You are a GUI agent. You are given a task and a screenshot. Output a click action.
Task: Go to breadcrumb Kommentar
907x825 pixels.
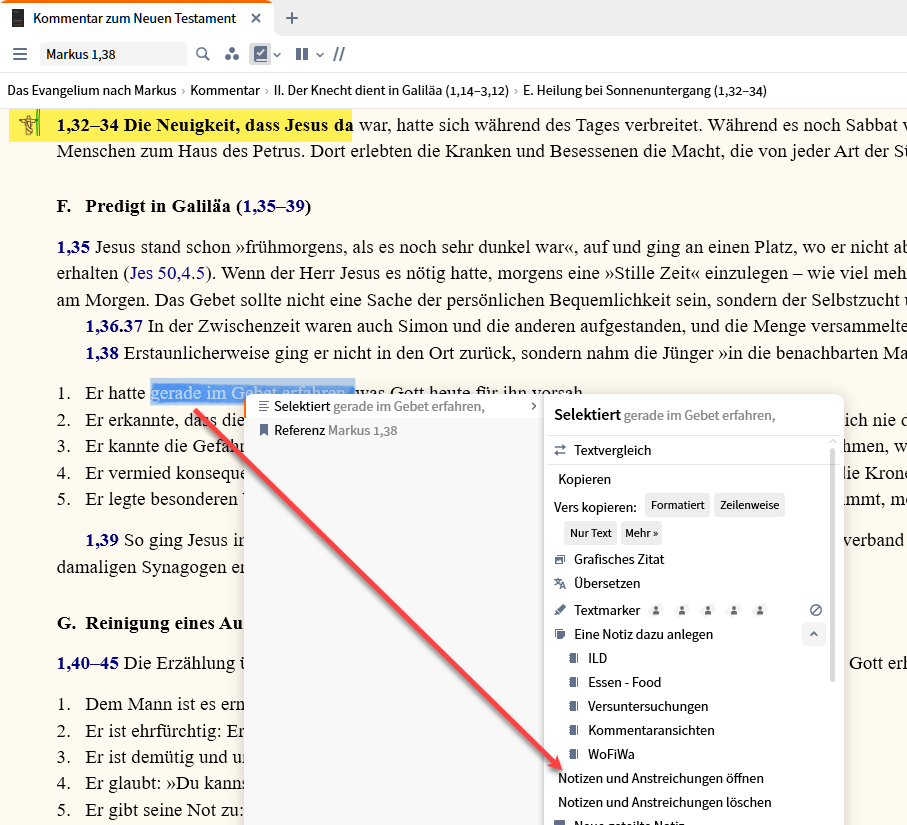[225, 91]
